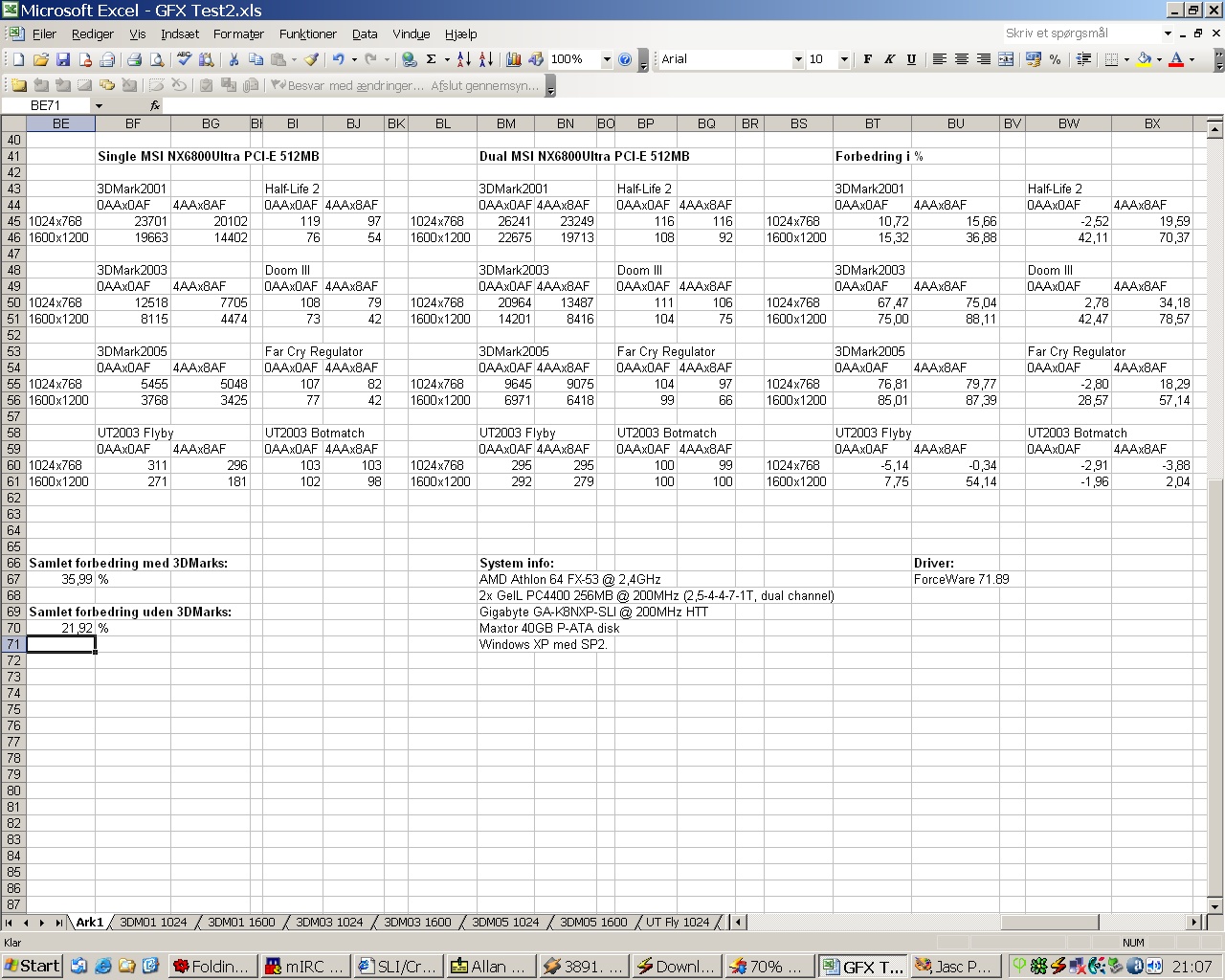Switch to the mIRC taskbar button
This screenshot has width=1225, height=980.
click(x=305, y=967)
